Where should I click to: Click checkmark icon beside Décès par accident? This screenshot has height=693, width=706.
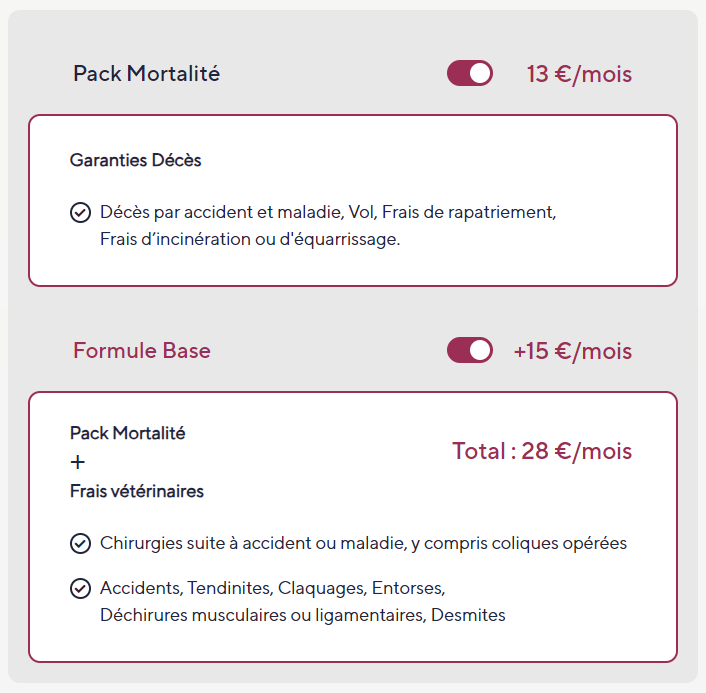click(80, 212)
